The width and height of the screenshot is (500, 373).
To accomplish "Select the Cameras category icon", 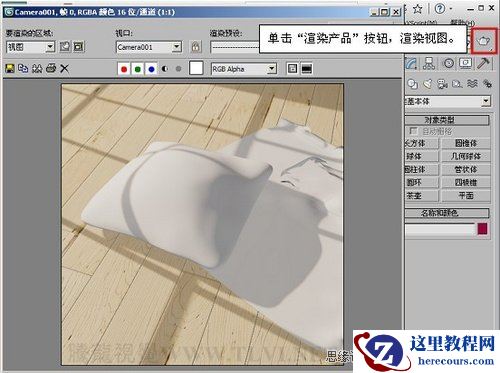I will click(442, 84).
